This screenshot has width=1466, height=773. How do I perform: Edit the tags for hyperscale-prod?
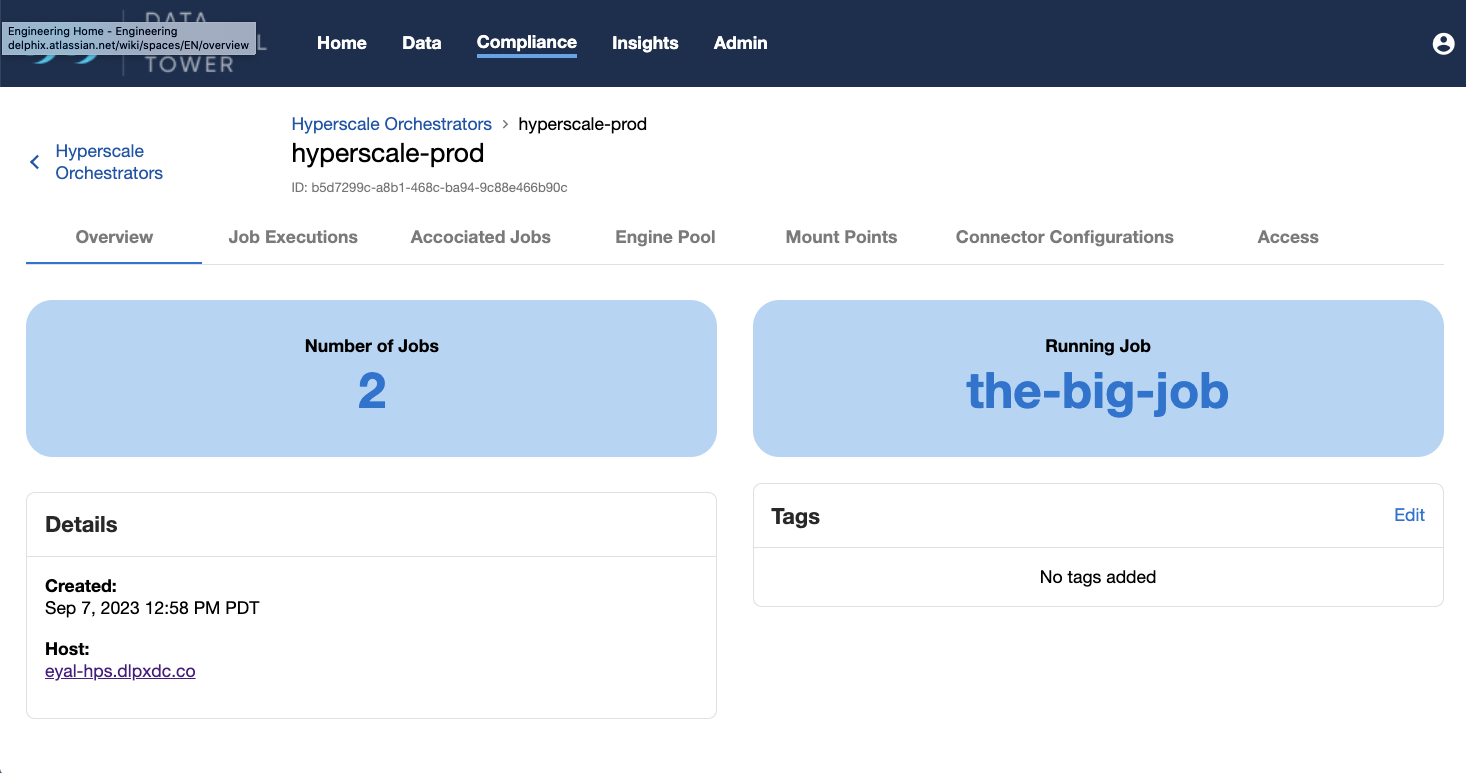1409,515
